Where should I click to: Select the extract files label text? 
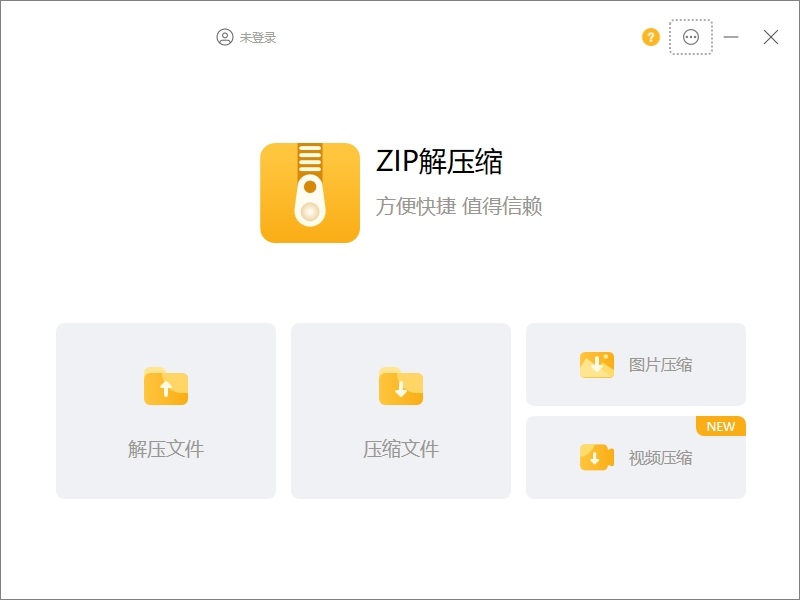coord(165,449)
